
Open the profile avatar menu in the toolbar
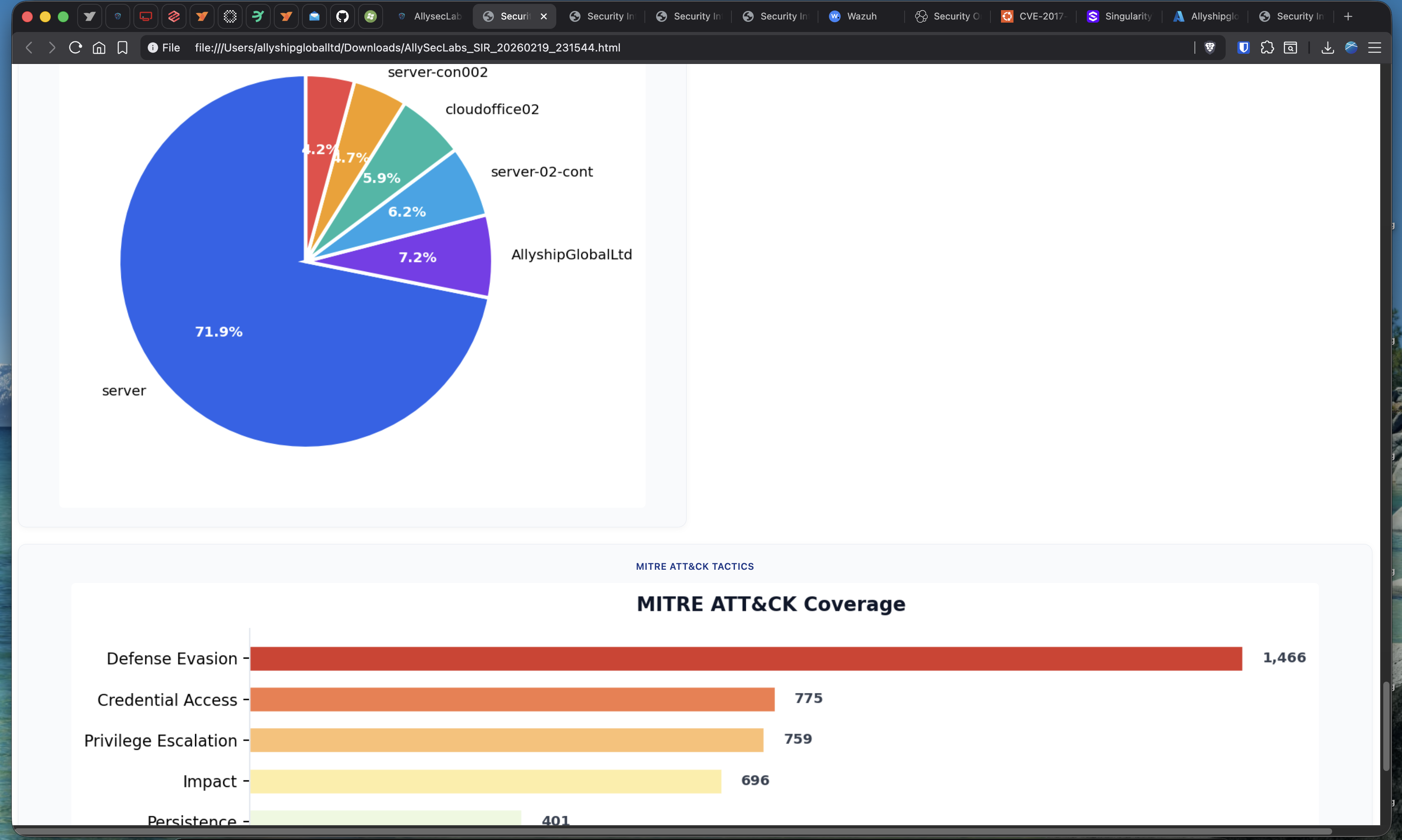[1351, 48]
